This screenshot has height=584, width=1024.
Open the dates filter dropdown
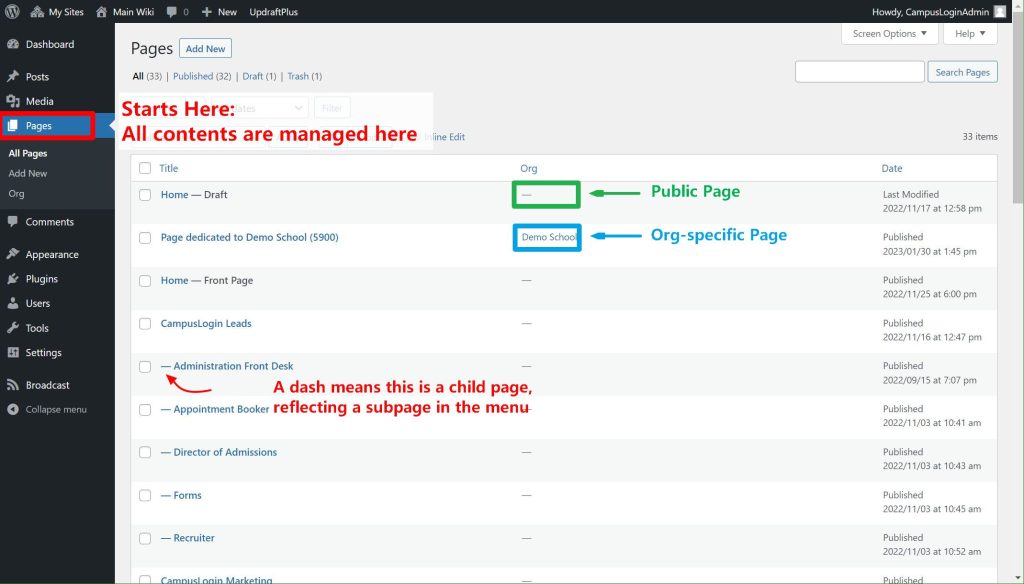(270, 108)
